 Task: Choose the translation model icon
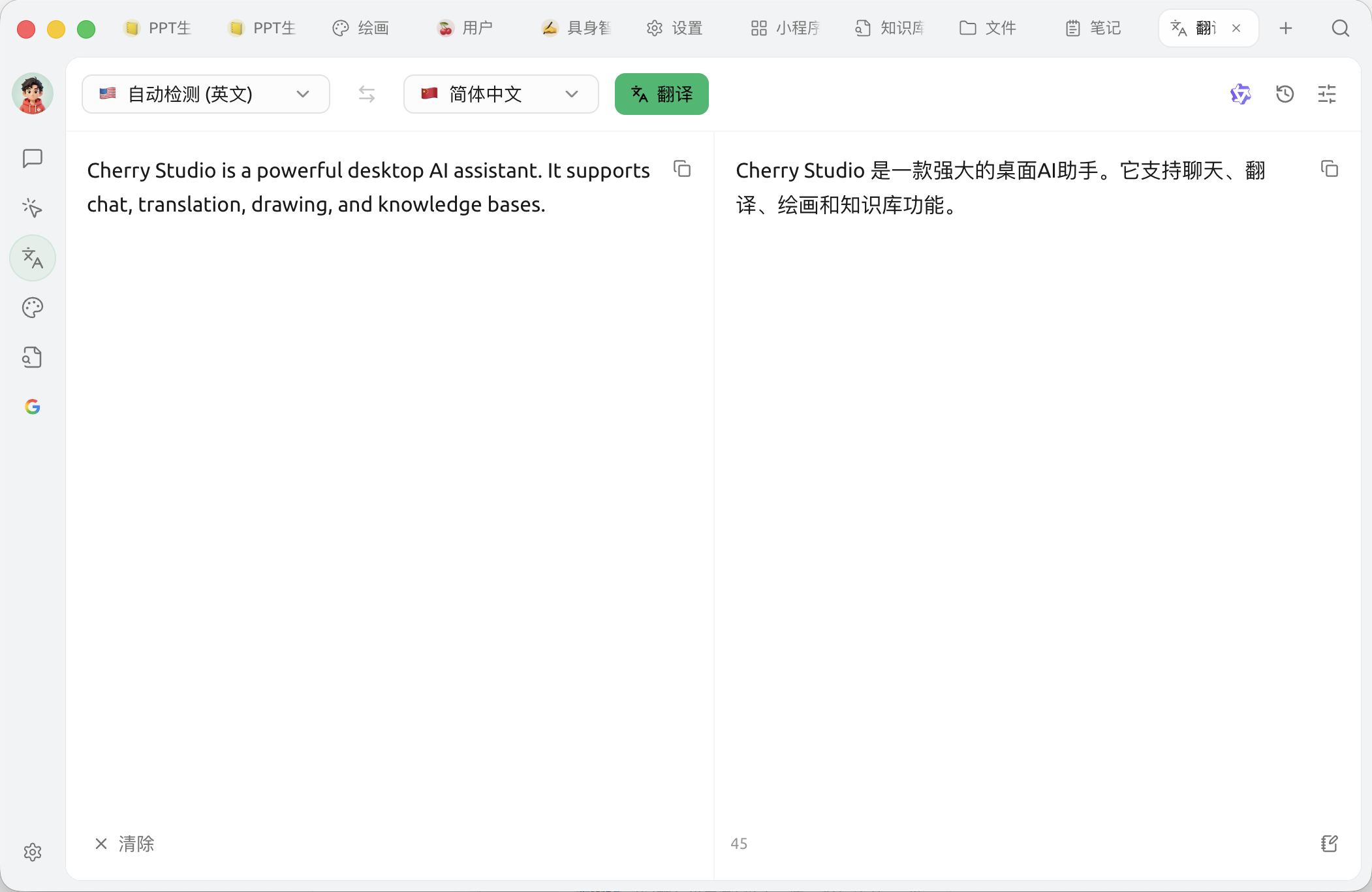1240,94
